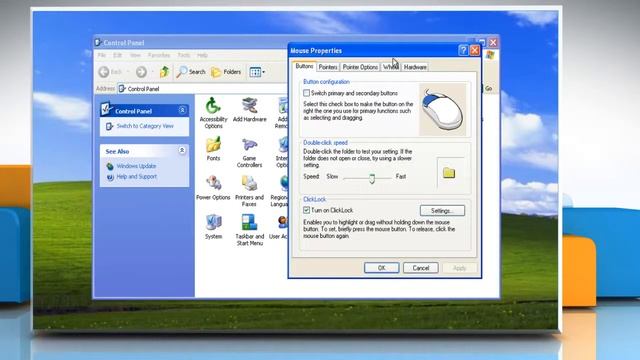Open the Help menu in Control Panel

[x=202, y=55]
